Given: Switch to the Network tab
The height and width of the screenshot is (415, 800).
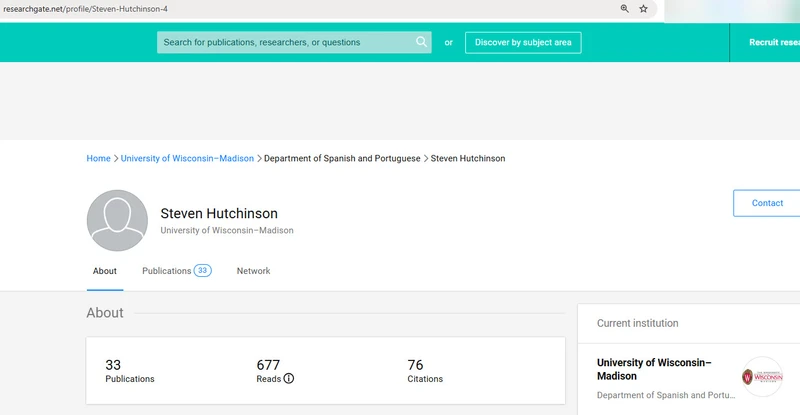Looking at the screenshot, I should click(254, 271).
